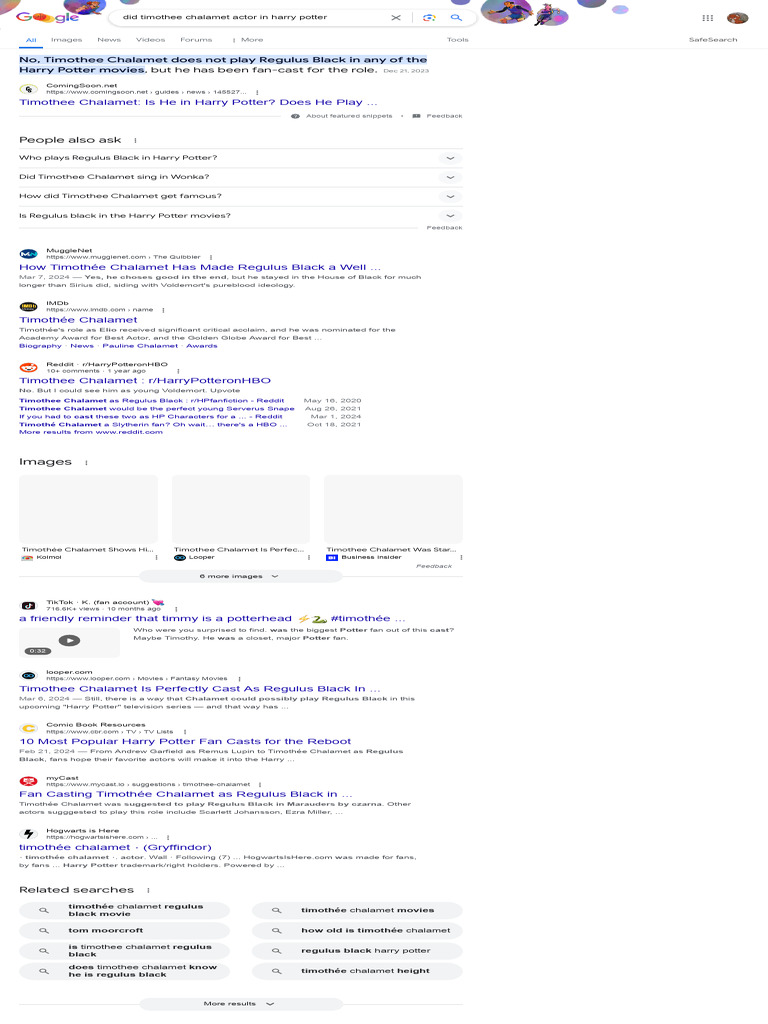768x1024 pixels.
Task: Open options menu next to Related searches
Action: (148, 890)
